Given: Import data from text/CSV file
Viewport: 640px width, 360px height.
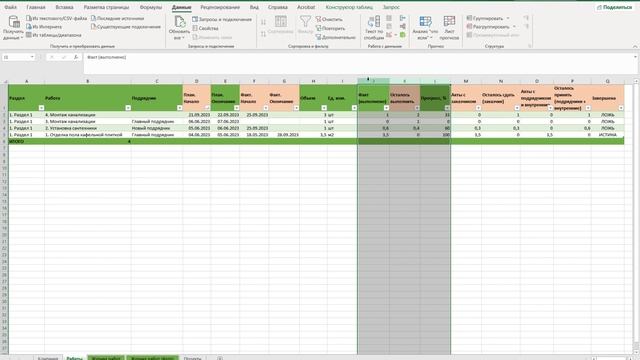Looking at the screenshot, I should pos(56,18).
